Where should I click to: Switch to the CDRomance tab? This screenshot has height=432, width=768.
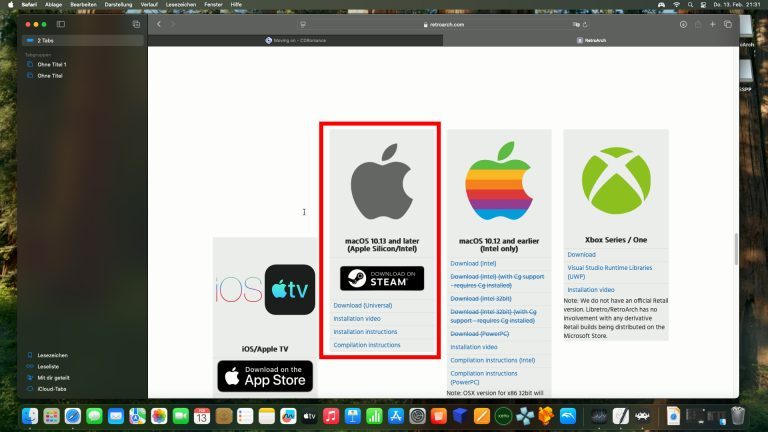(295, 40)
